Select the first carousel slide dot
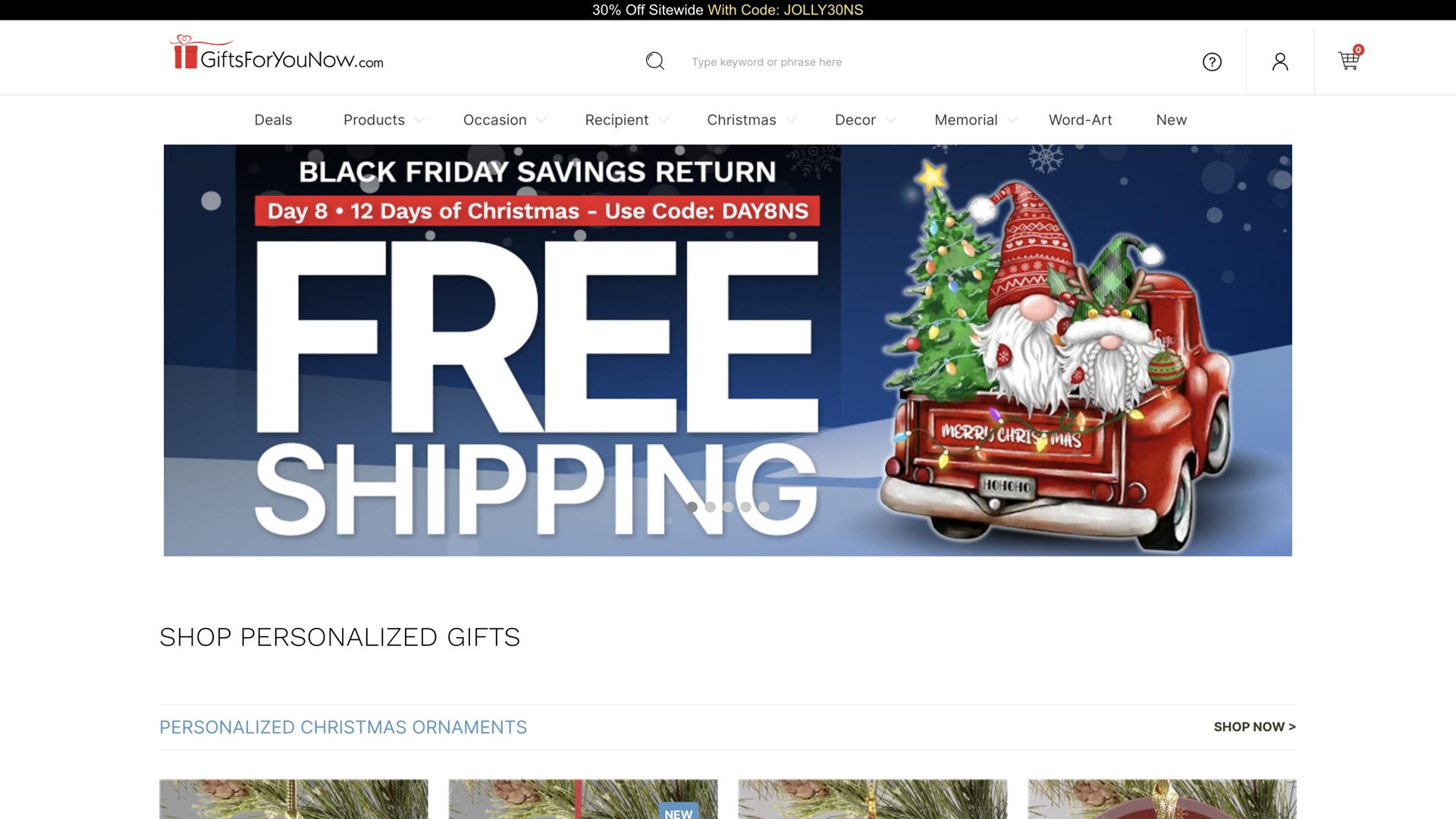This screenshot has height=819, width=1456. point(692,507)
